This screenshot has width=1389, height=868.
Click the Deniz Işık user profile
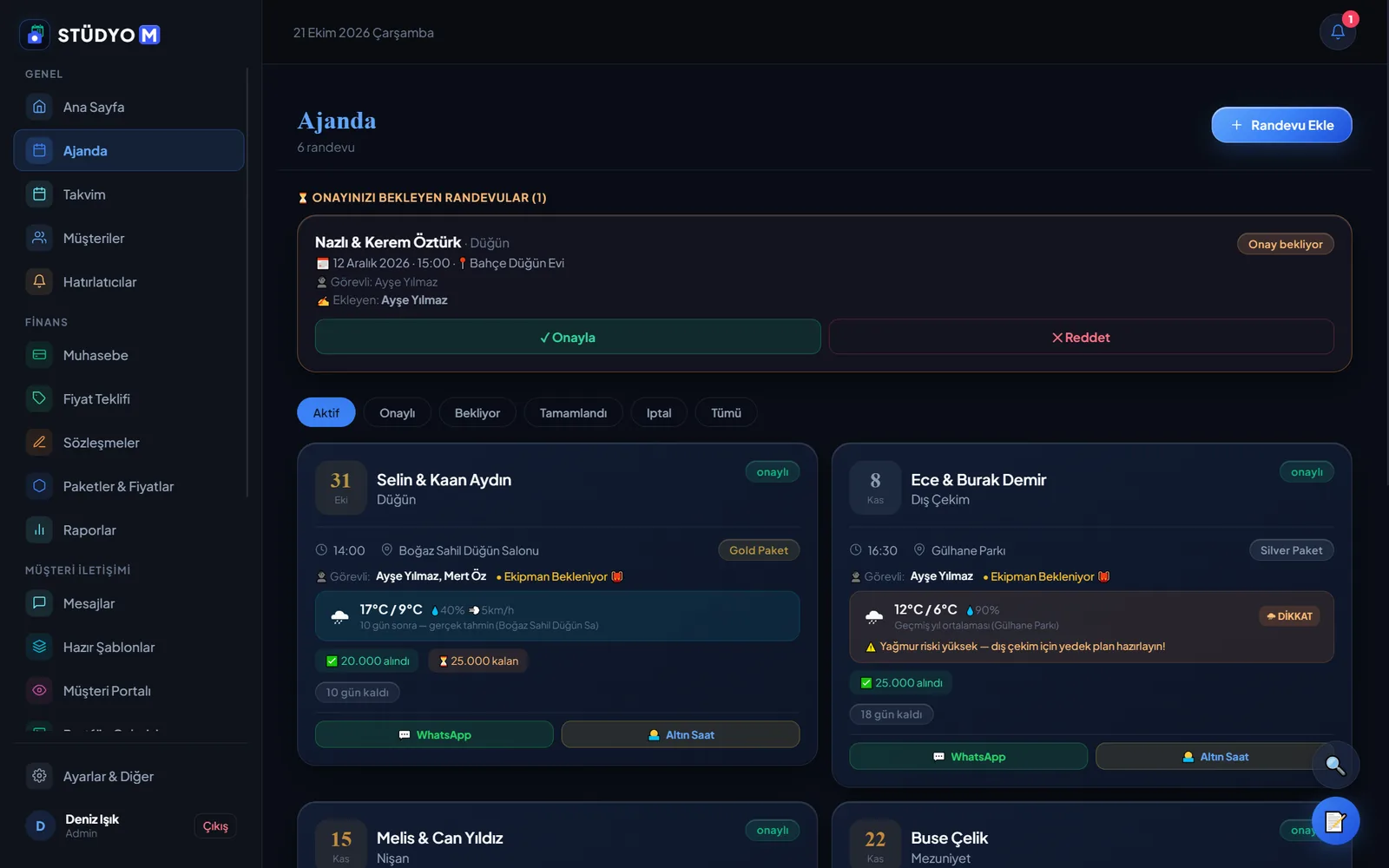pyautogui.click(x=73, y=825)
